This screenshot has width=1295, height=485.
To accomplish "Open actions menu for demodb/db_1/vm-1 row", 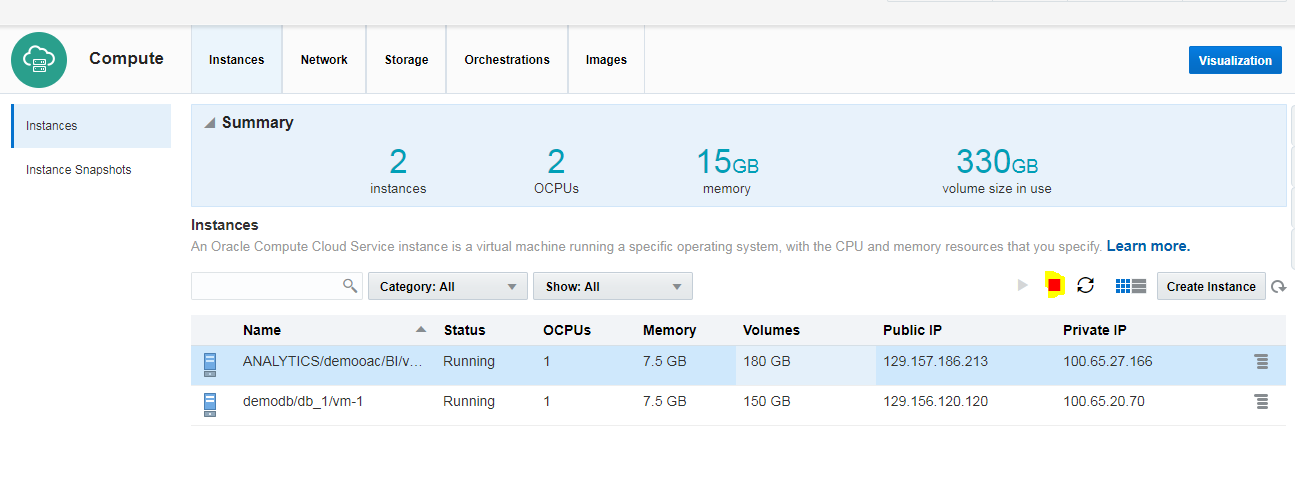I will 1261,402.
